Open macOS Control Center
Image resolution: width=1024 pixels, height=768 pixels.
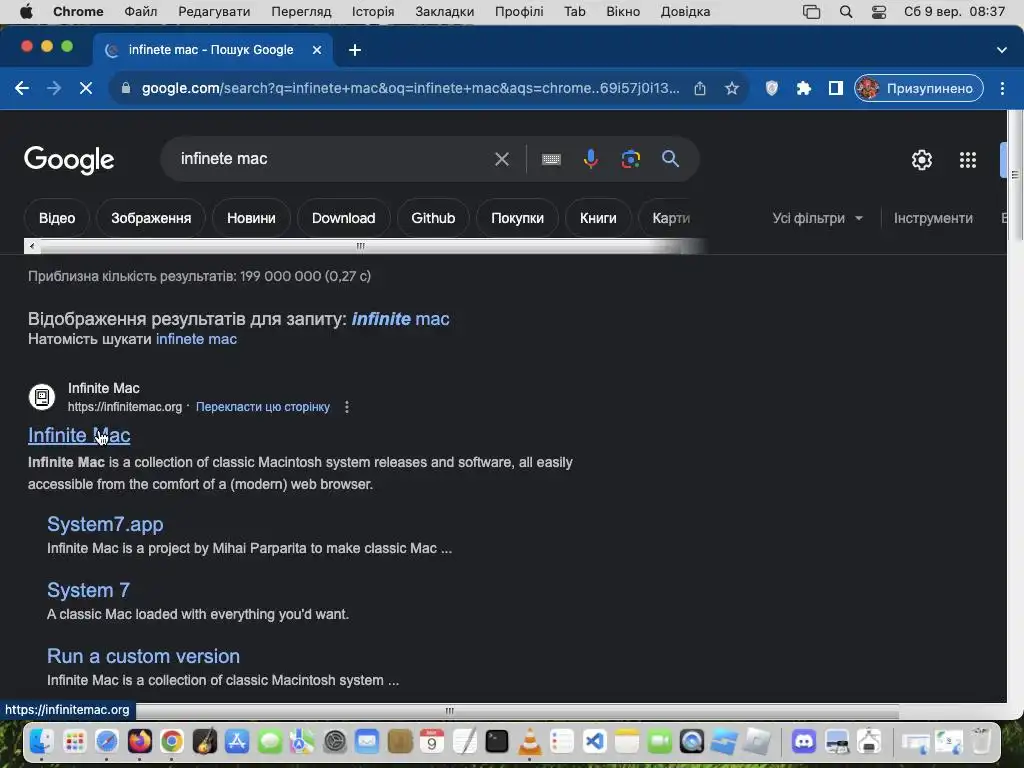pos(878,12)
